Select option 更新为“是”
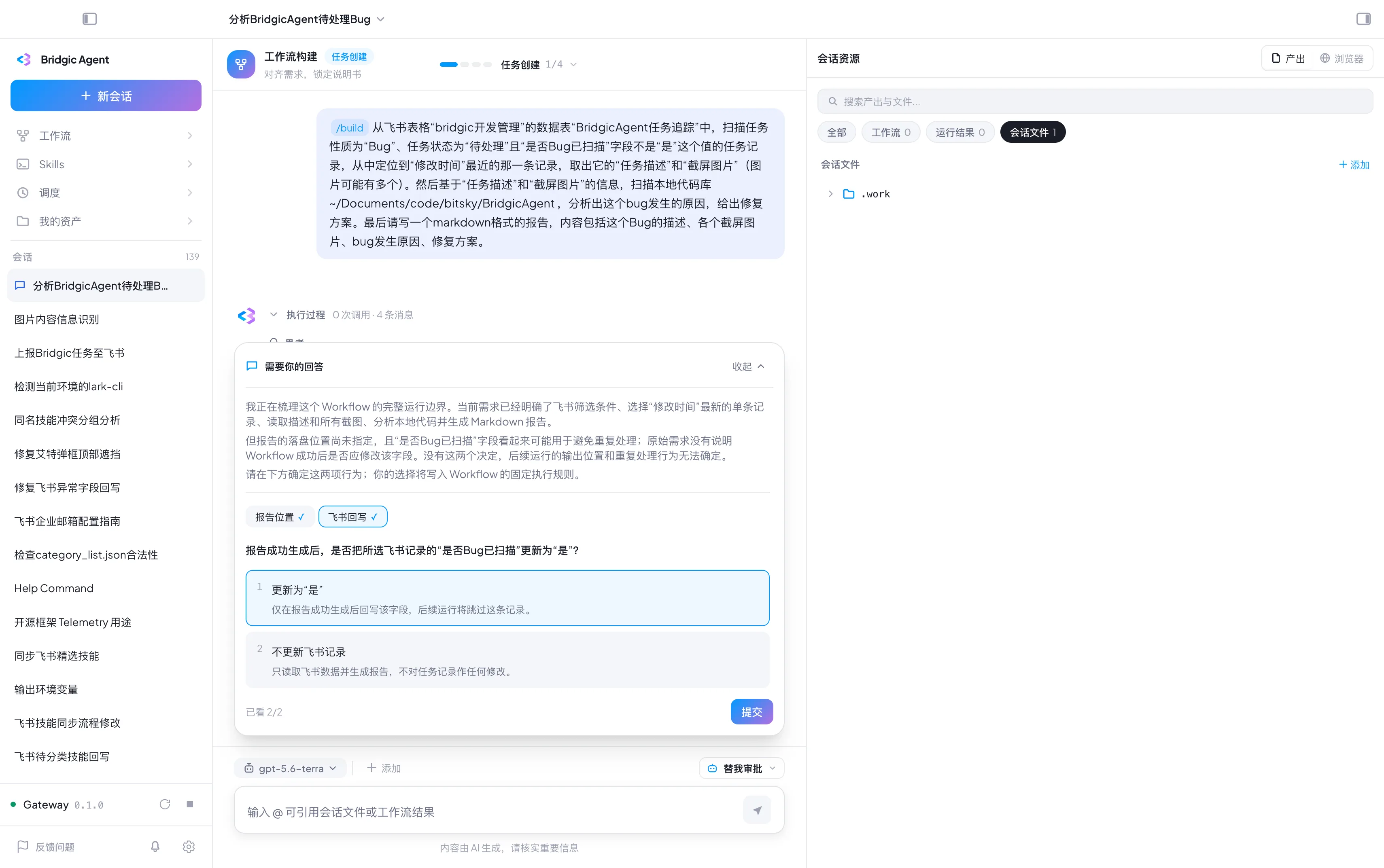The width and height of the screenshot is (1384, 868). pos(507,598)
